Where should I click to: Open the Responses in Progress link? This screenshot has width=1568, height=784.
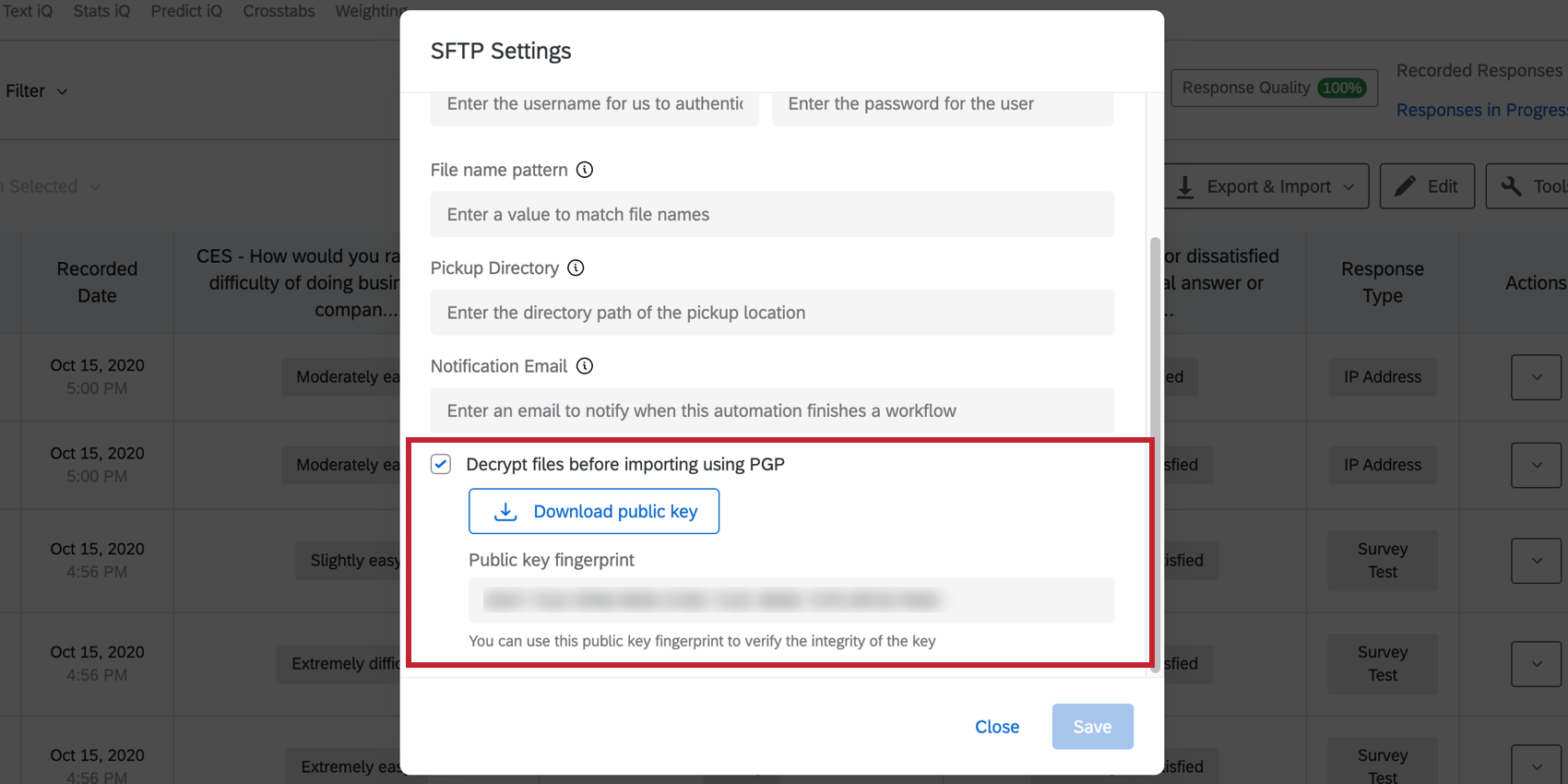(x=1479, y=109)
